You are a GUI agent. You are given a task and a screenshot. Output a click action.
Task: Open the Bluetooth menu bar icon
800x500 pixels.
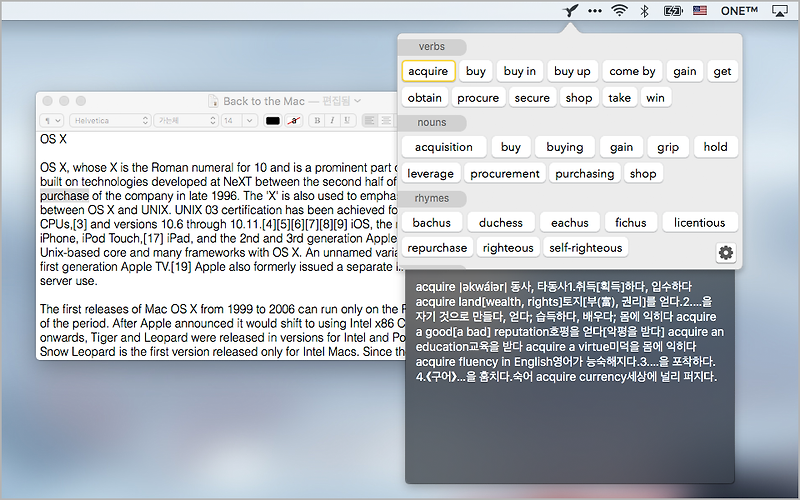(644, 11)
